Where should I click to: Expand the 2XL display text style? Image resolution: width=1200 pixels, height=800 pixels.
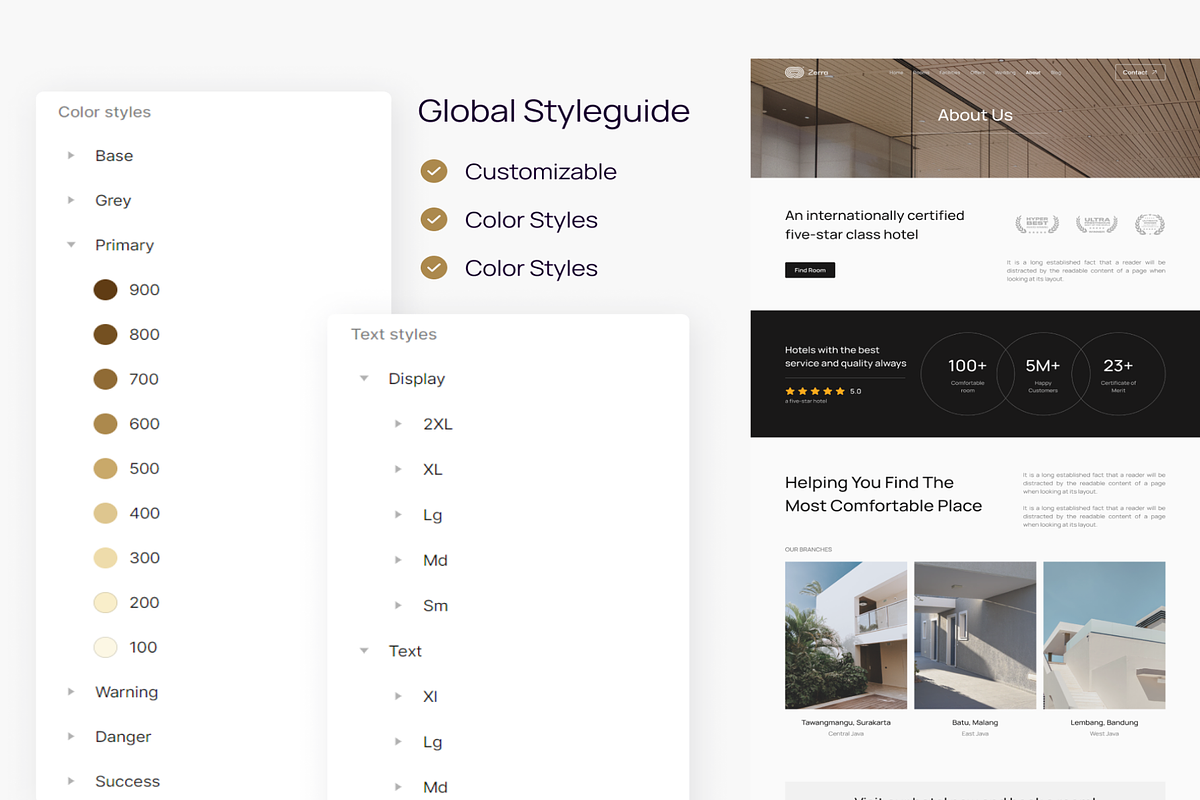pos(398,424)
